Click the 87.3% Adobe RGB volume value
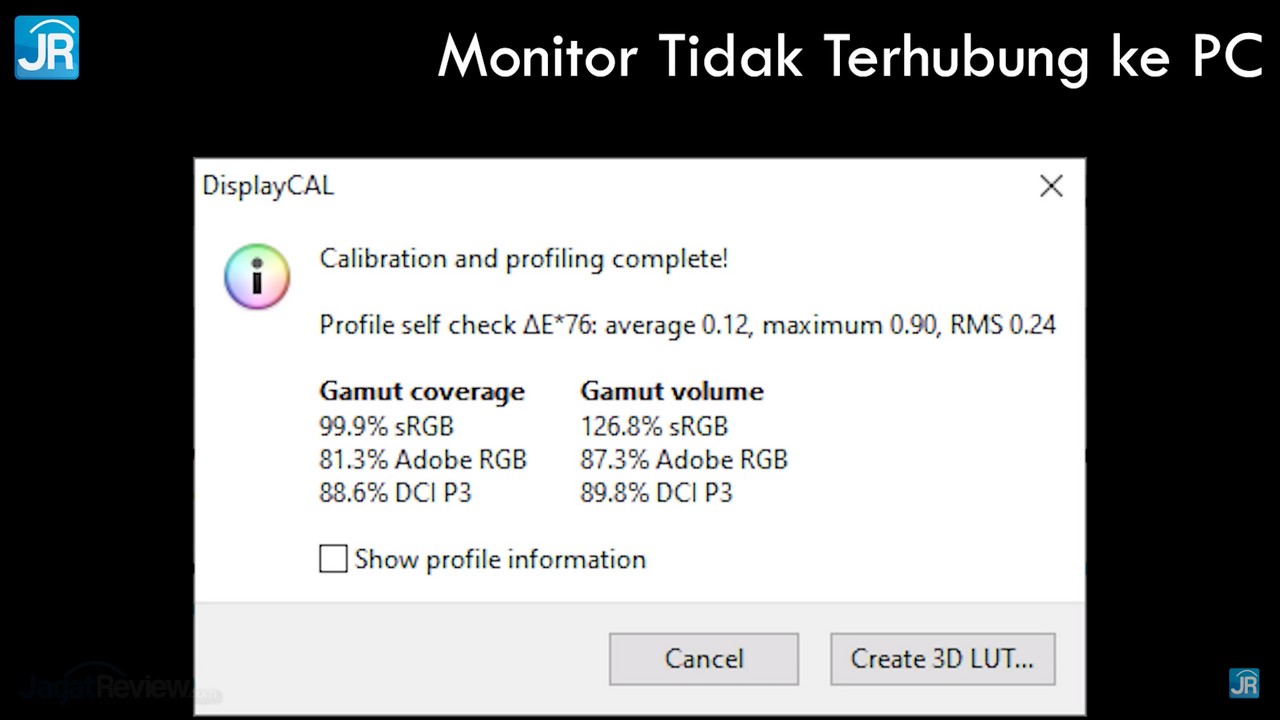This screenshot has width=1280, height=720. click(683, 460)
